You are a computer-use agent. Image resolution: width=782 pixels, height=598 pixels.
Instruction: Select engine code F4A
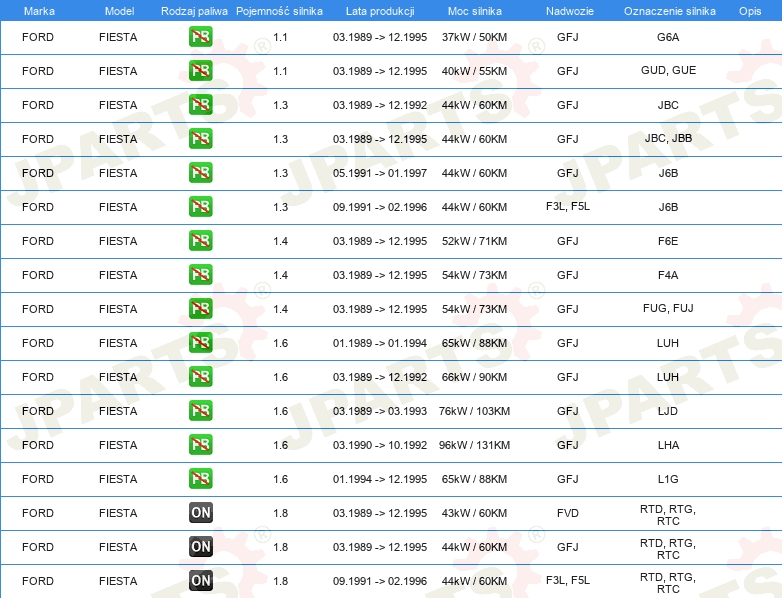pos(668,275)
